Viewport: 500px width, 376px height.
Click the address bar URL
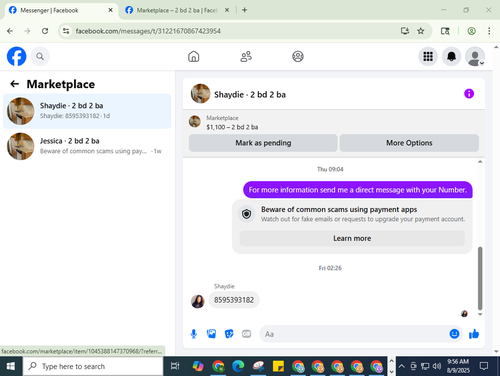(148, 31)
